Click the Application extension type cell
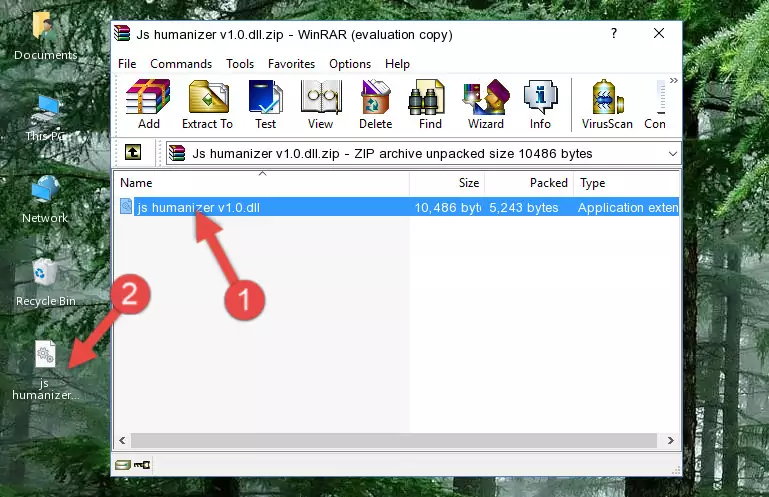This screenshot has width=769, height=497. (x=628, y=208)
